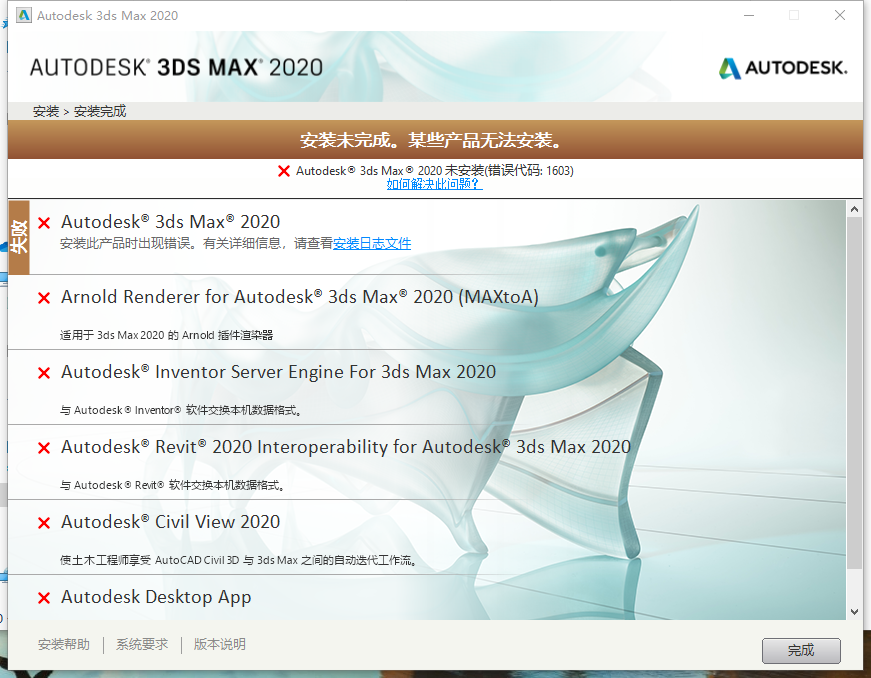Viewport: 871px width, 678px height.
Task: Click the scrollbar up arrow
Action: (853, 208)
